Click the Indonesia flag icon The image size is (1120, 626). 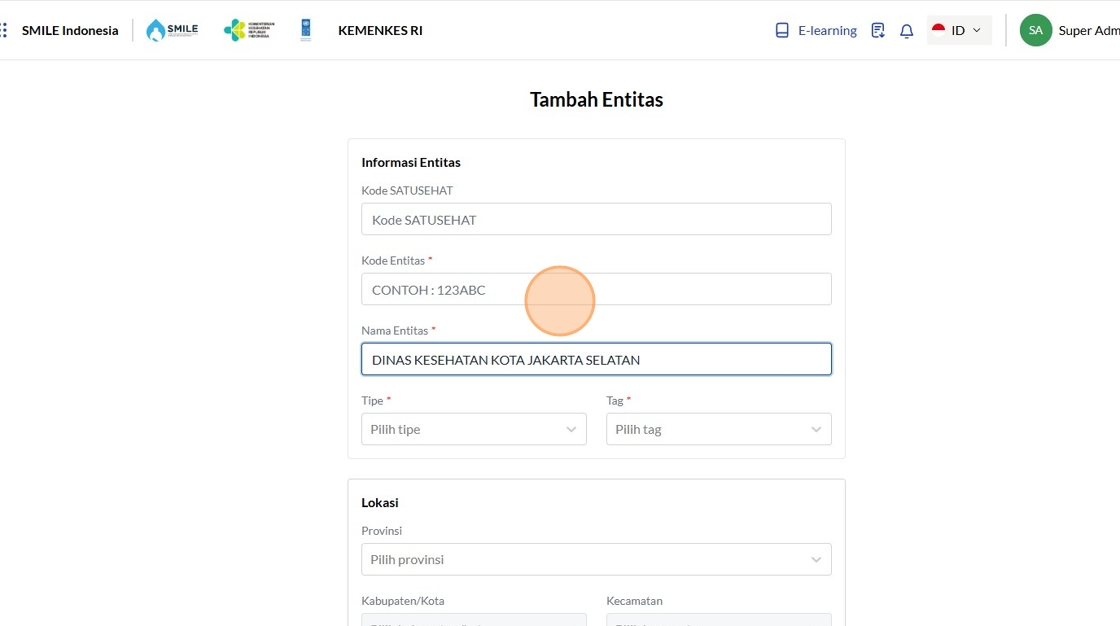tap(939, 30)
